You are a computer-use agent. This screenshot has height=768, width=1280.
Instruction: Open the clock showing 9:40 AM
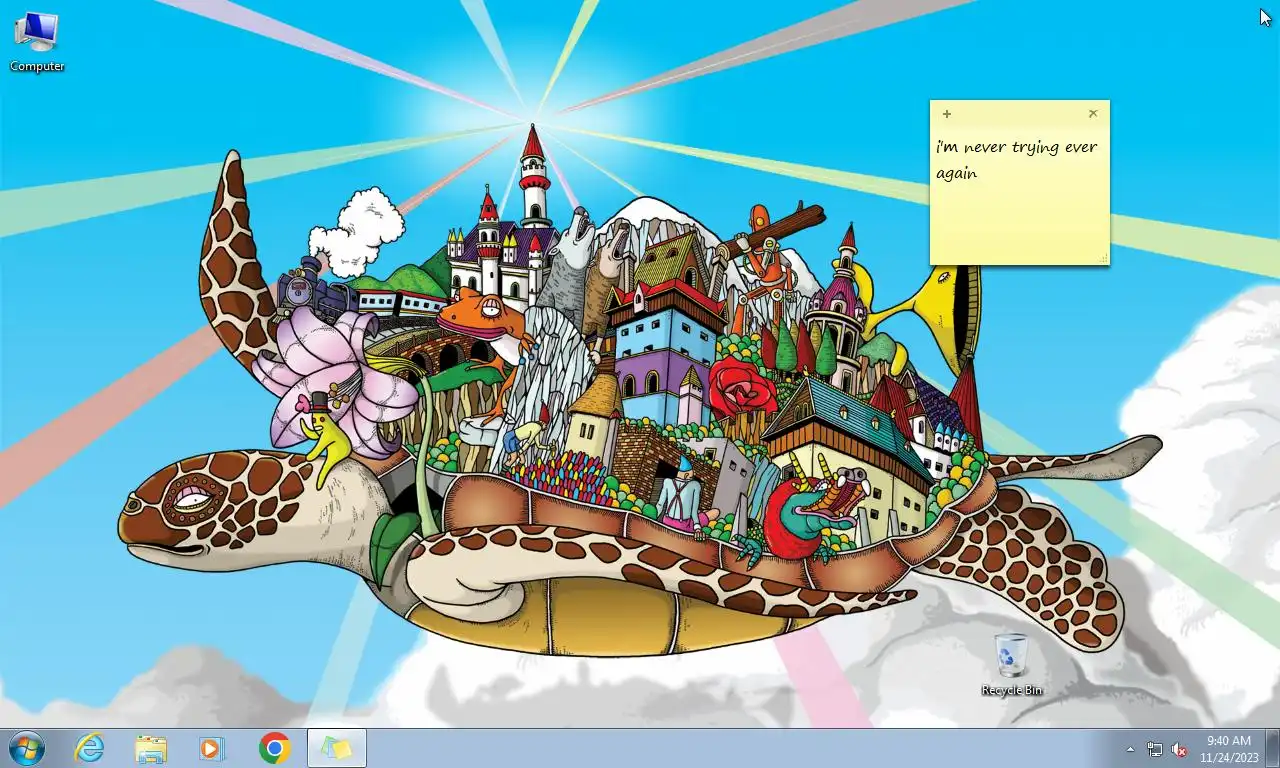click(1228, 749)
